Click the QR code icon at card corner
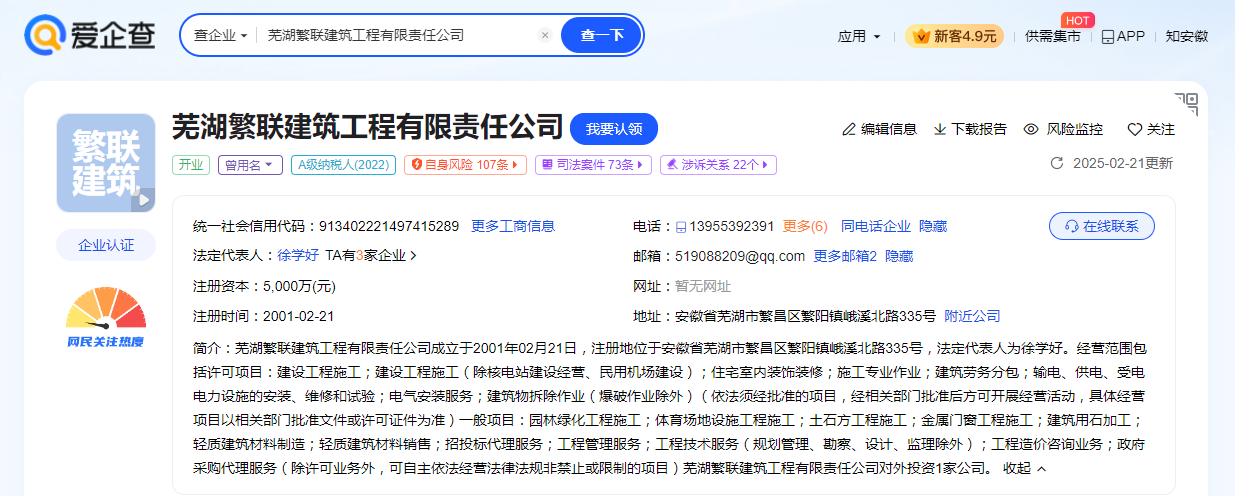Image resolution: width=1235 pixels, height=496 pixels. click(1186, 103)
